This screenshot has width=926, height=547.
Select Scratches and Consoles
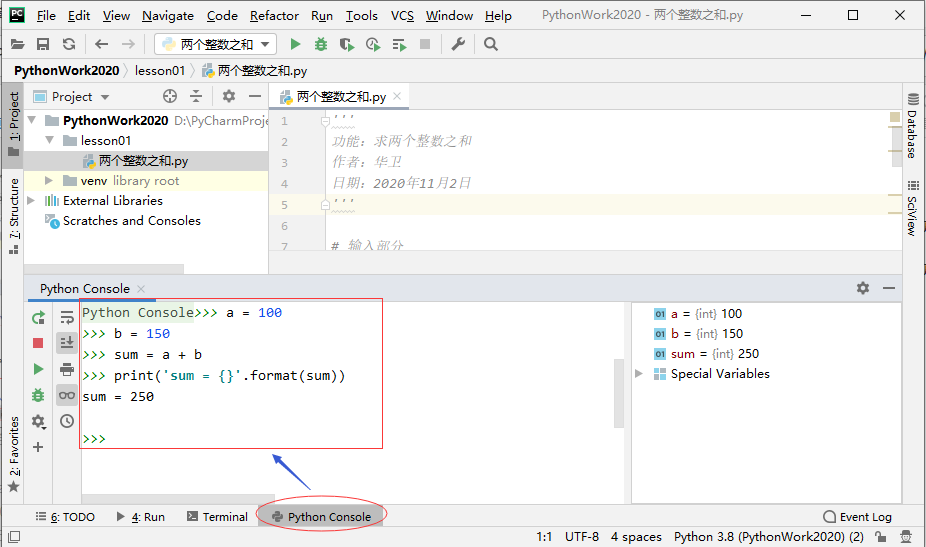[x=132, y=221]
